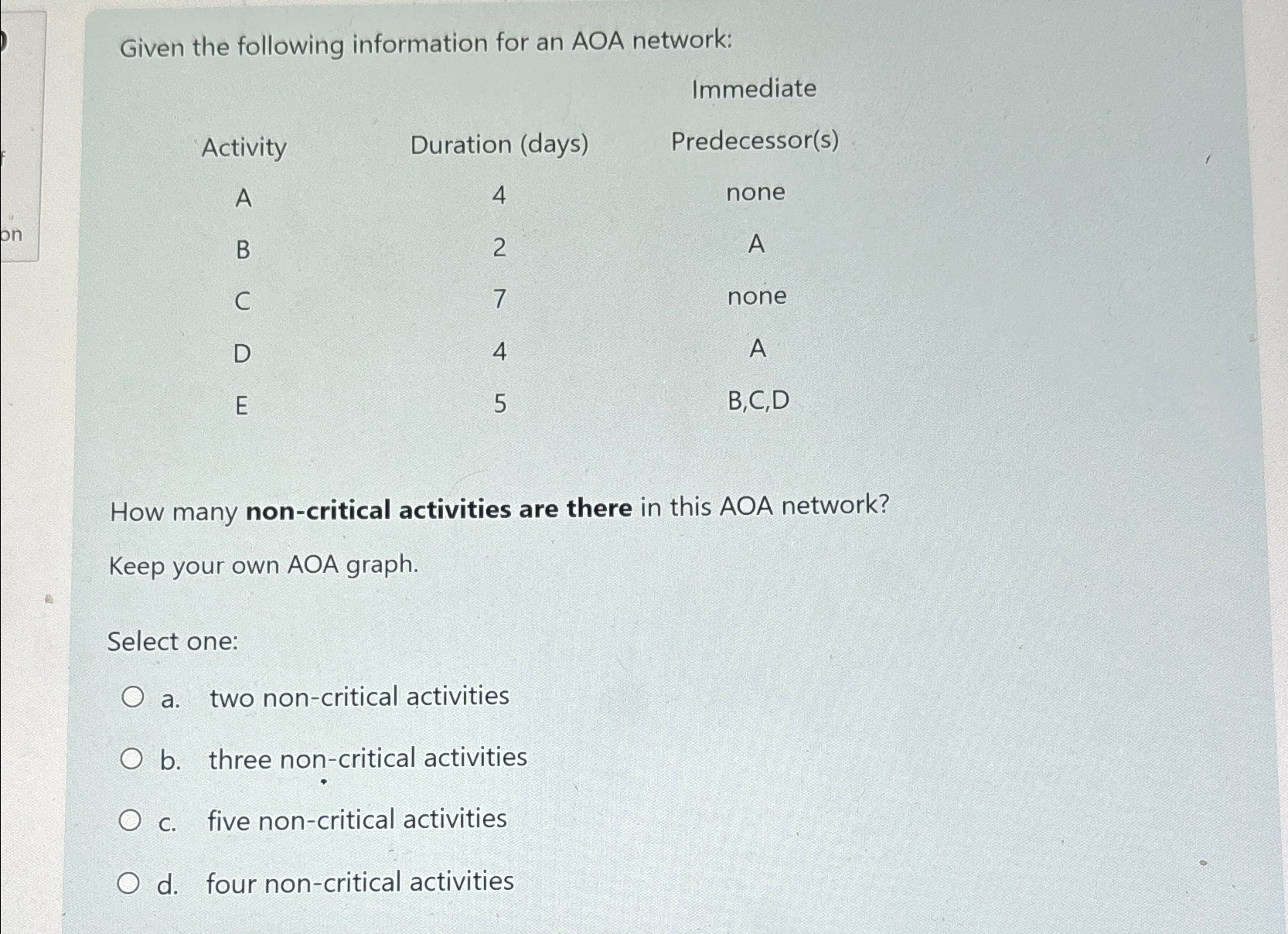
Task: Click the 'Select one:' label
Action: 173,642
